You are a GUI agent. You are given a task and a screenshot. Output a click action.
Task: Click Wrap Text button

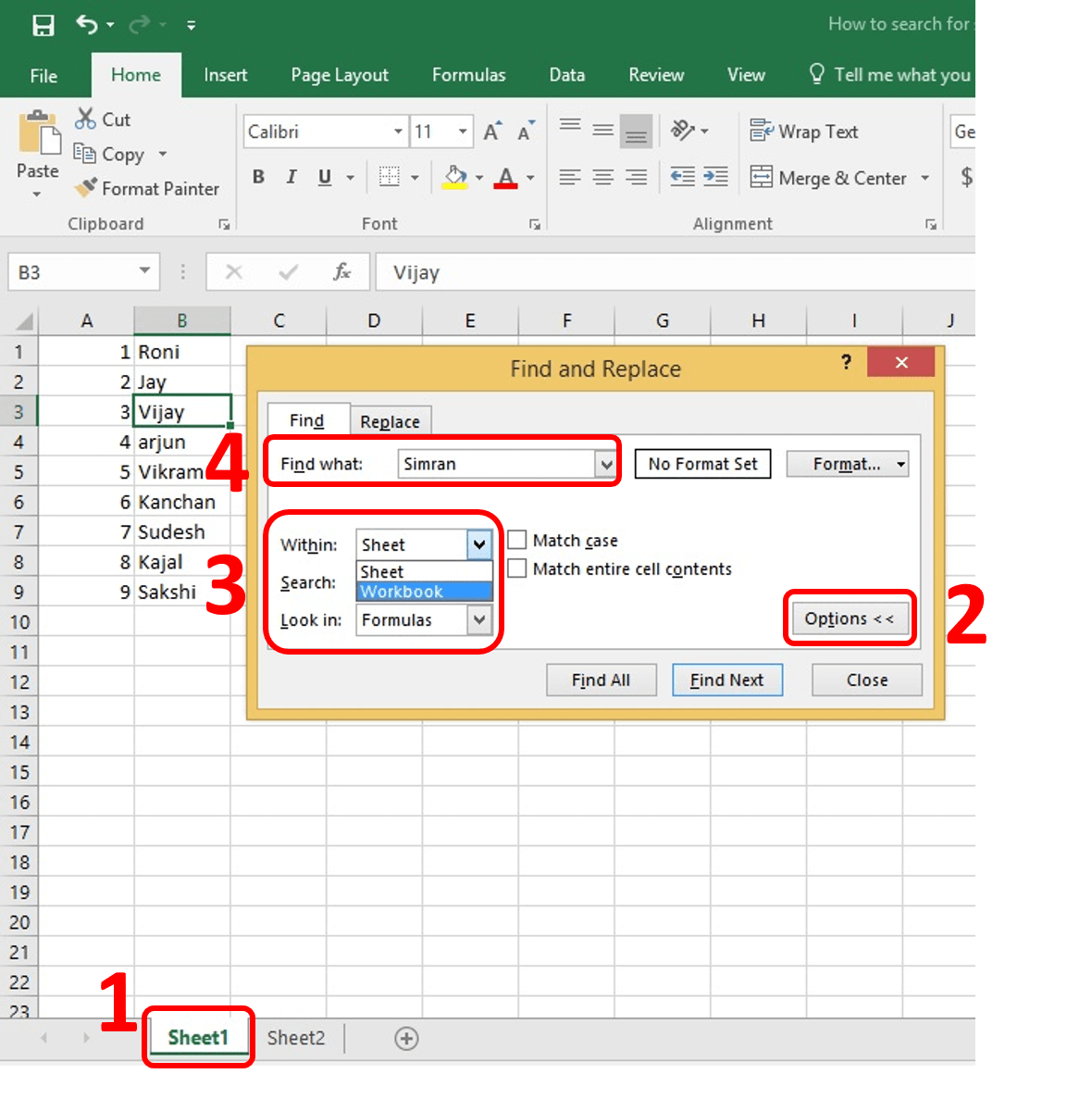click(x=803, y=131)
